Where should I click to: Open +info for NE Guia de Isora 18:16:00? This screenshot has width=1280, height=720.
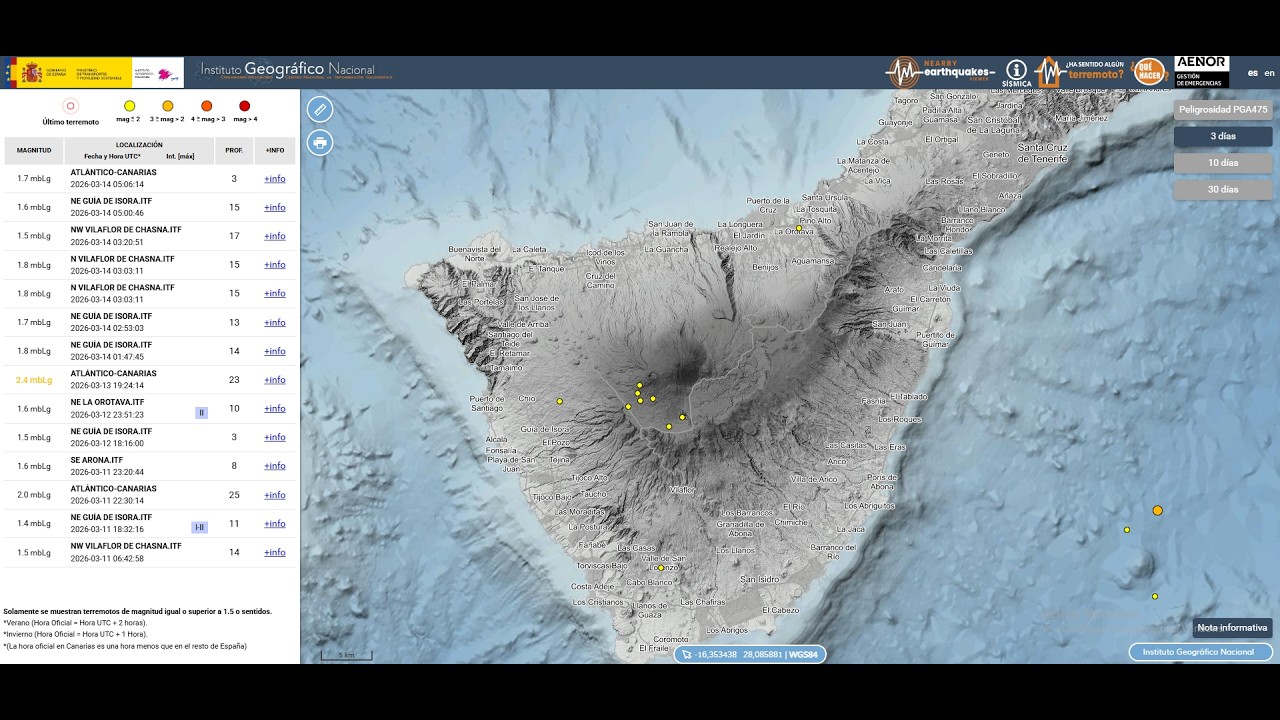point(275,437)
